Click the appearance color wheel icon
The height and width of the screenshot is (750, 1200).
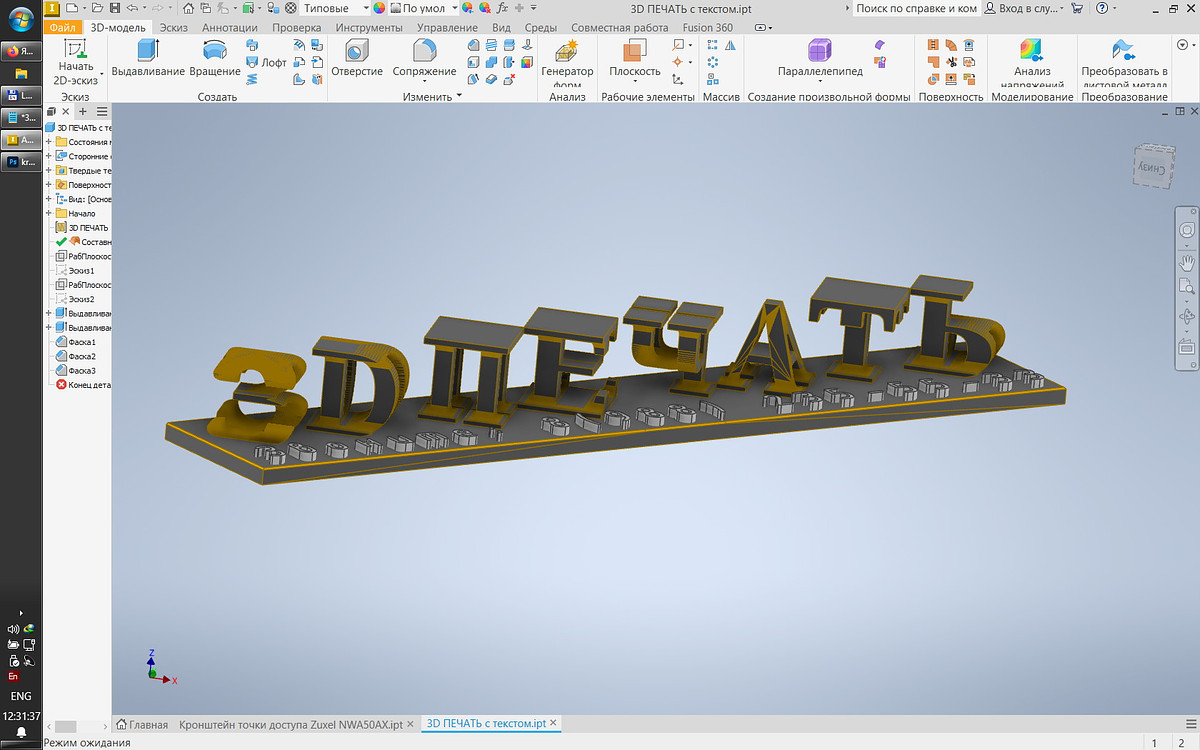pos(379,8)
